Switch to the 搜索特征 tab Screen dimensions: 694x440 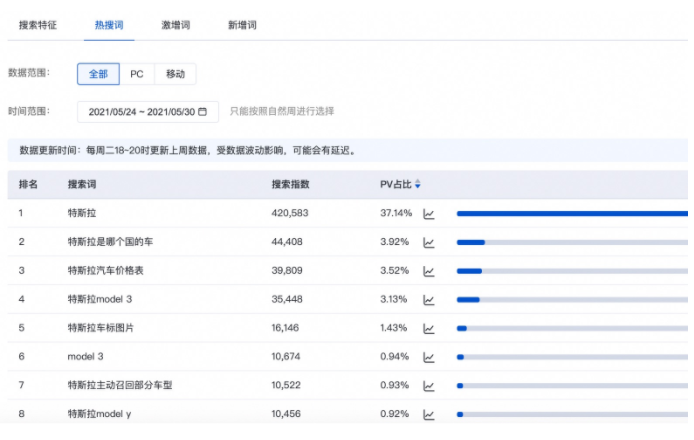tap(38, 23)
